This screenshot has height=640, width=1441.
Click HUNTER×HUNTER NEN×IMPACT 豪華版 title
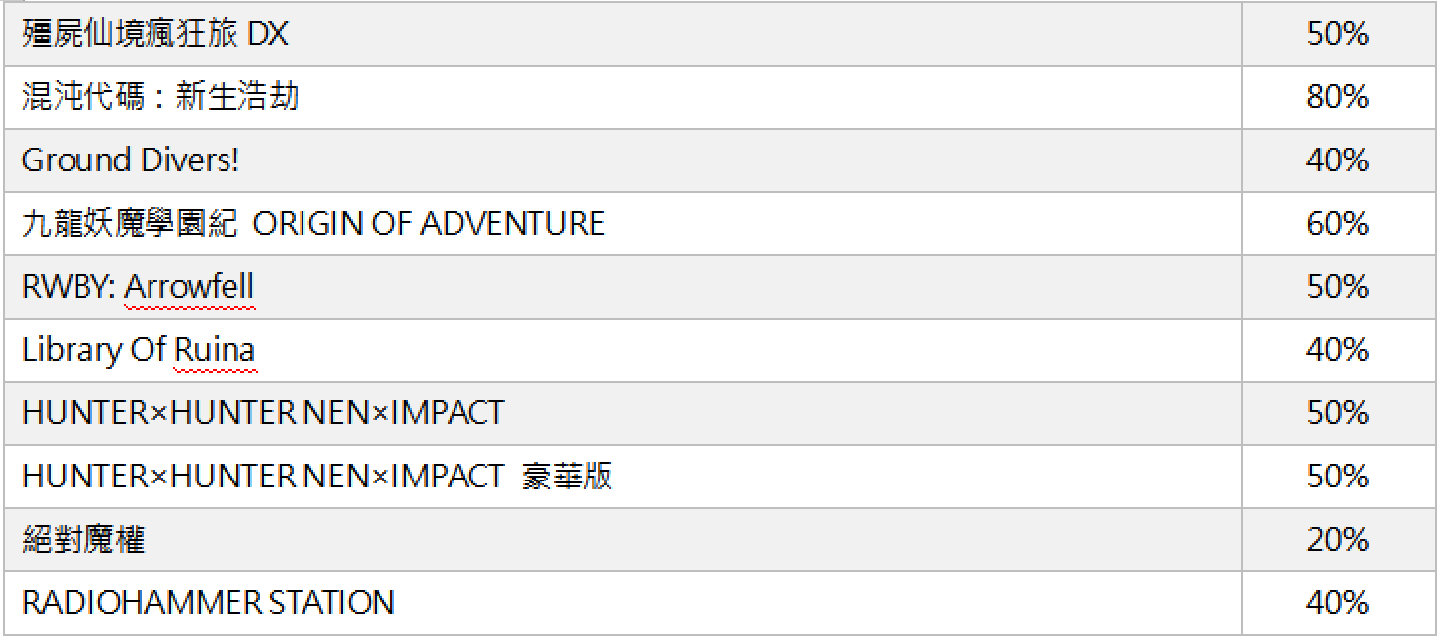[x=317, y=476]
